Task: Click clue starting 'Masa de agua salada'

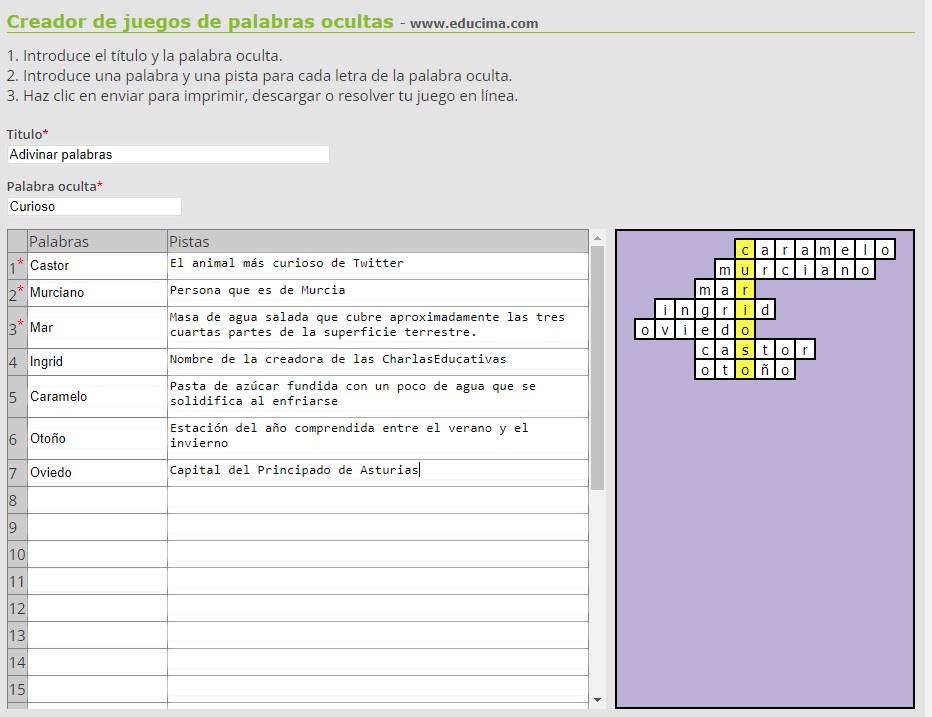Action: (378, 328)
